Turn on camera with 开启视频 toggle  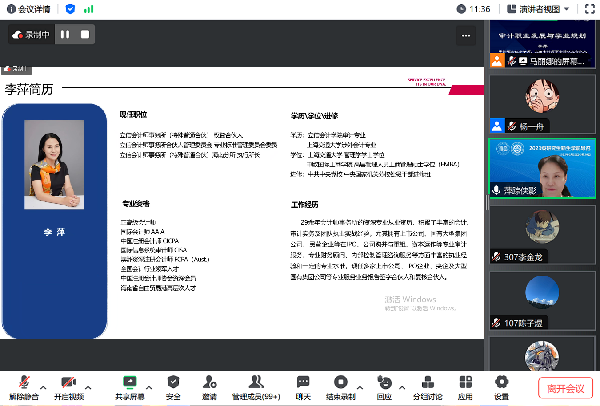click(69, 384)
